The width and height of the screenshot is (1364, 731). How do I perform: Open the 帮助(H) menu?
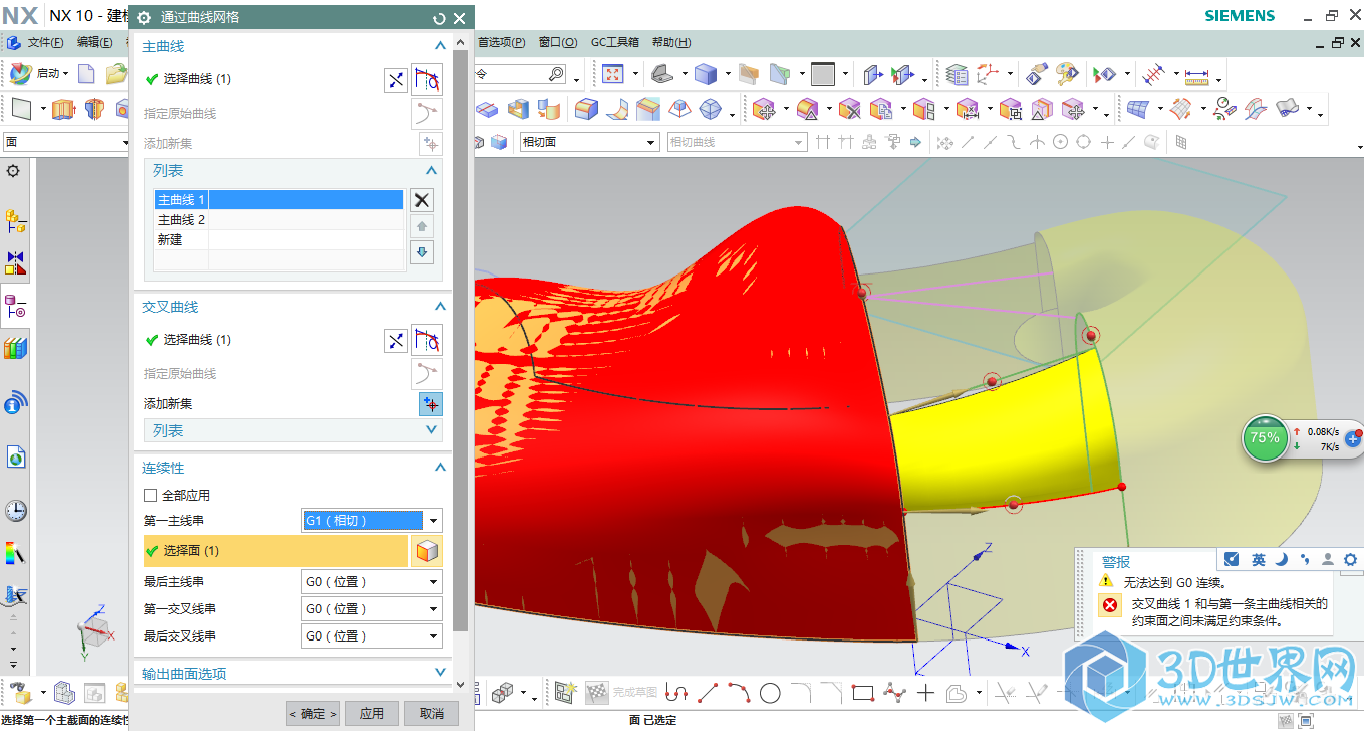pyautogui.click(x=671, y=42)
